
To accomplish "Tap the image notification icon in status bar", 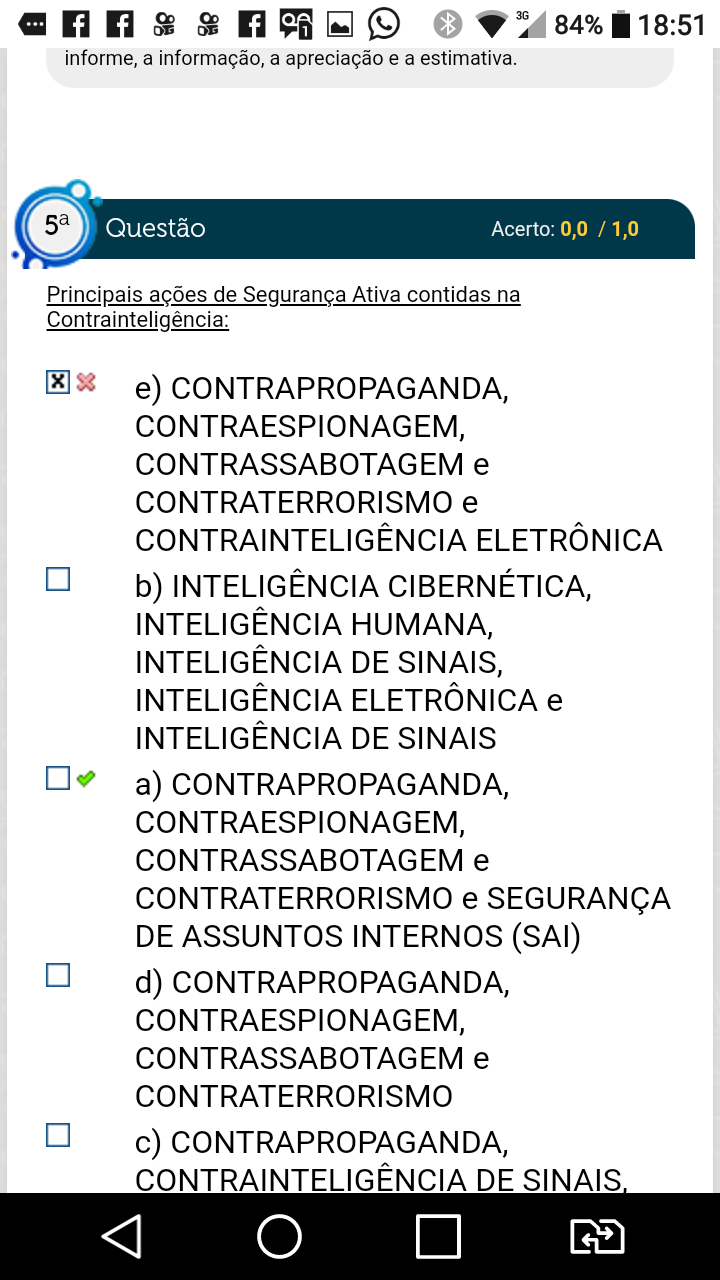I will coord(341,24).
